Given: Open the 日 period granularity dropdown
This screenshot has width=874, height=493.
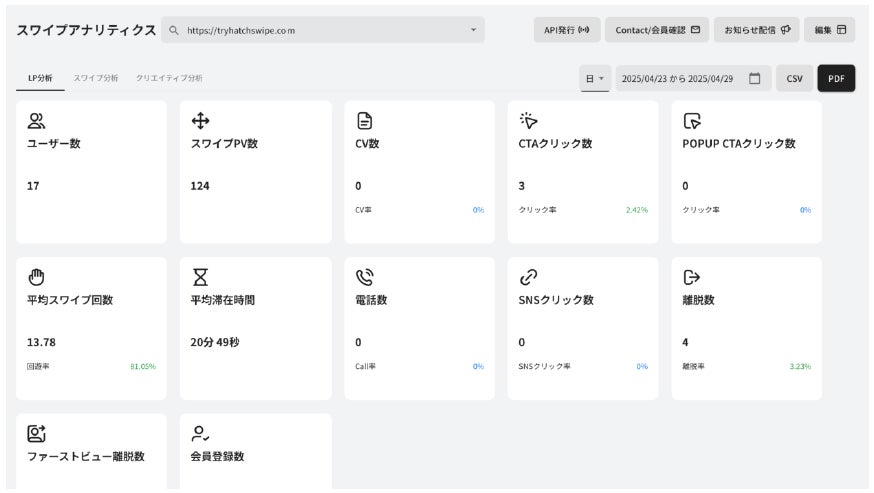Looking at the screenshot, I should 595,78.
